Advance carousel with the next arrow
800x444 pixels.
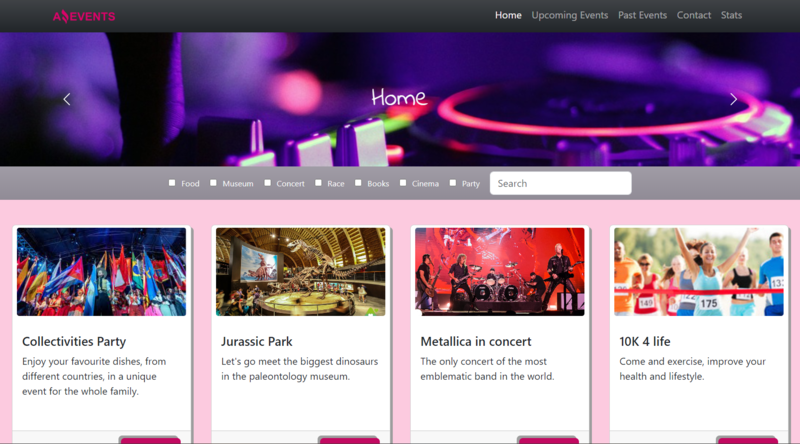point(733,99)
